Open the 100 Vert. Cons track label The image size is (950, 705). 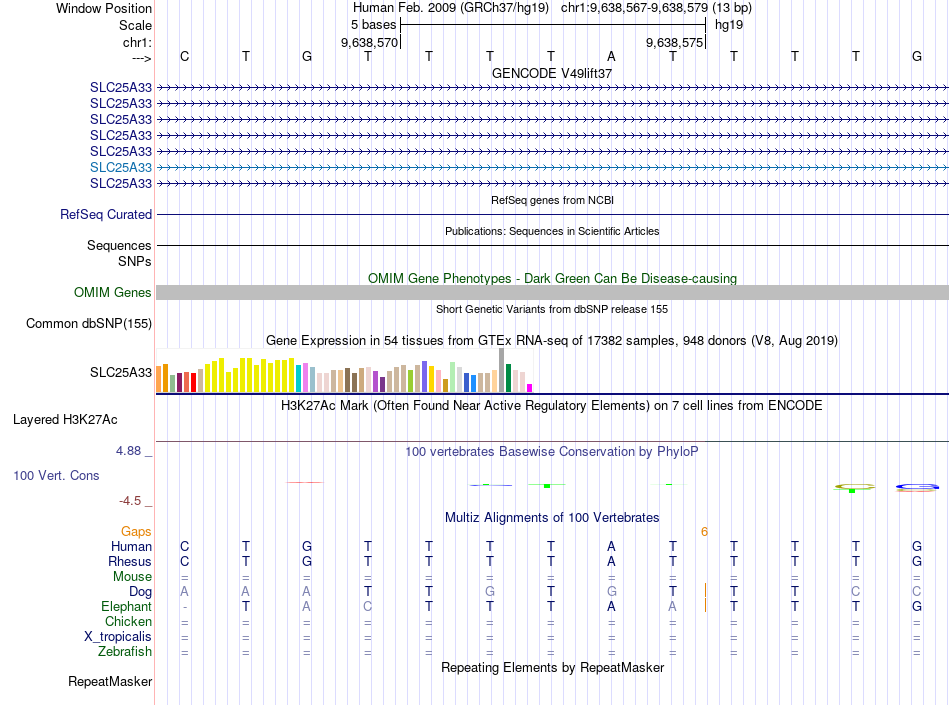[x=56, y=475]
